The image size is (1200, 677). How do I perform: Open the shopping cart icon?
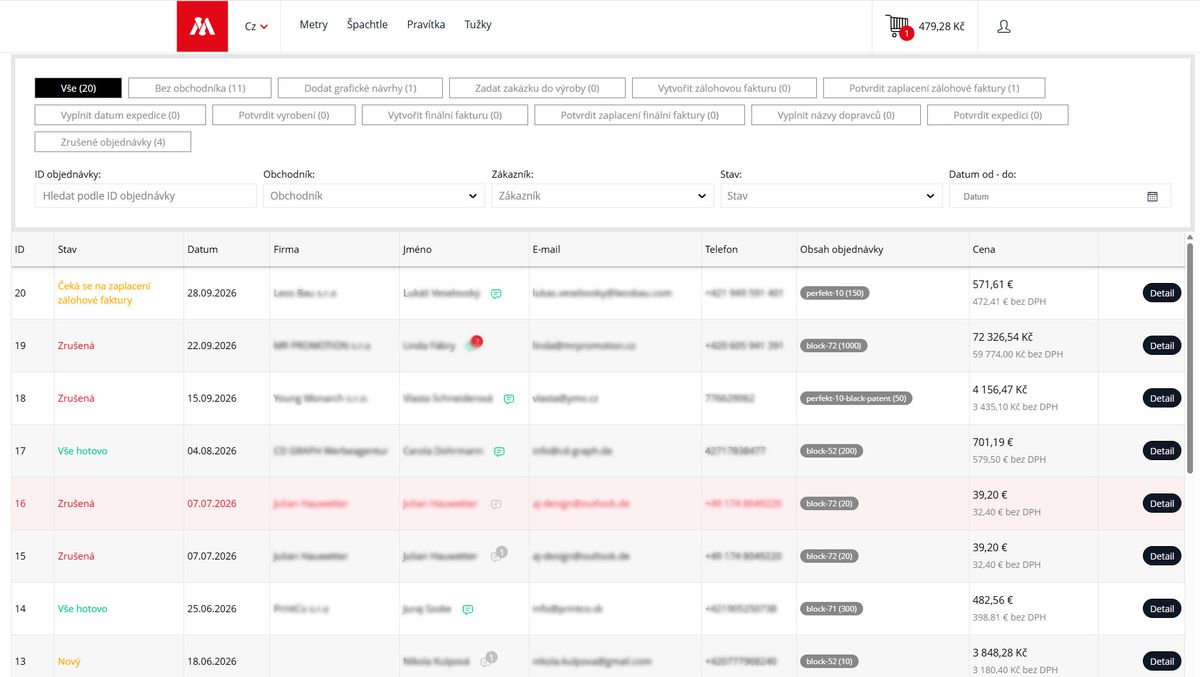[898, 26]
